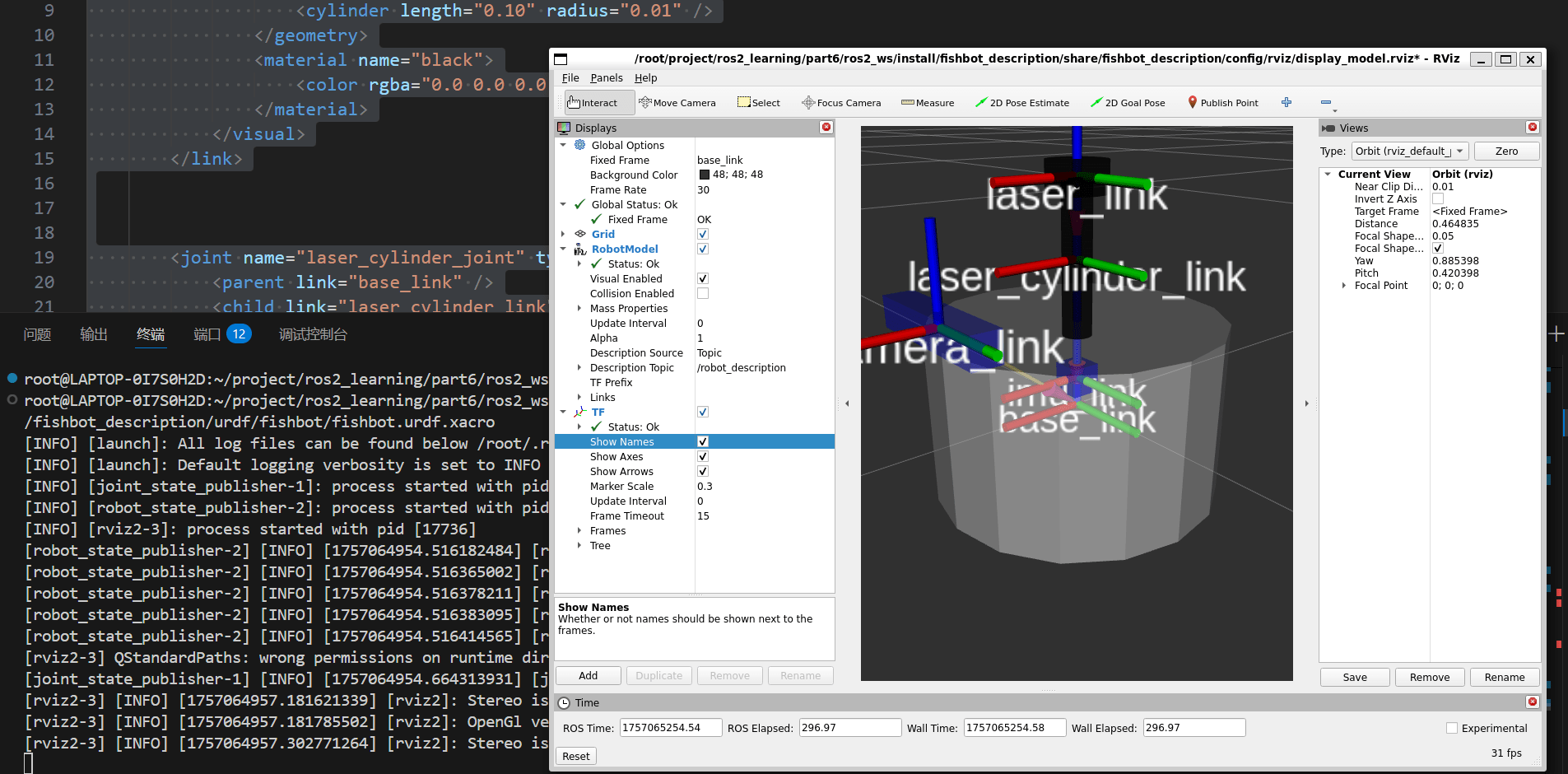Disable the Show Names checkbox

pos(703,442)
